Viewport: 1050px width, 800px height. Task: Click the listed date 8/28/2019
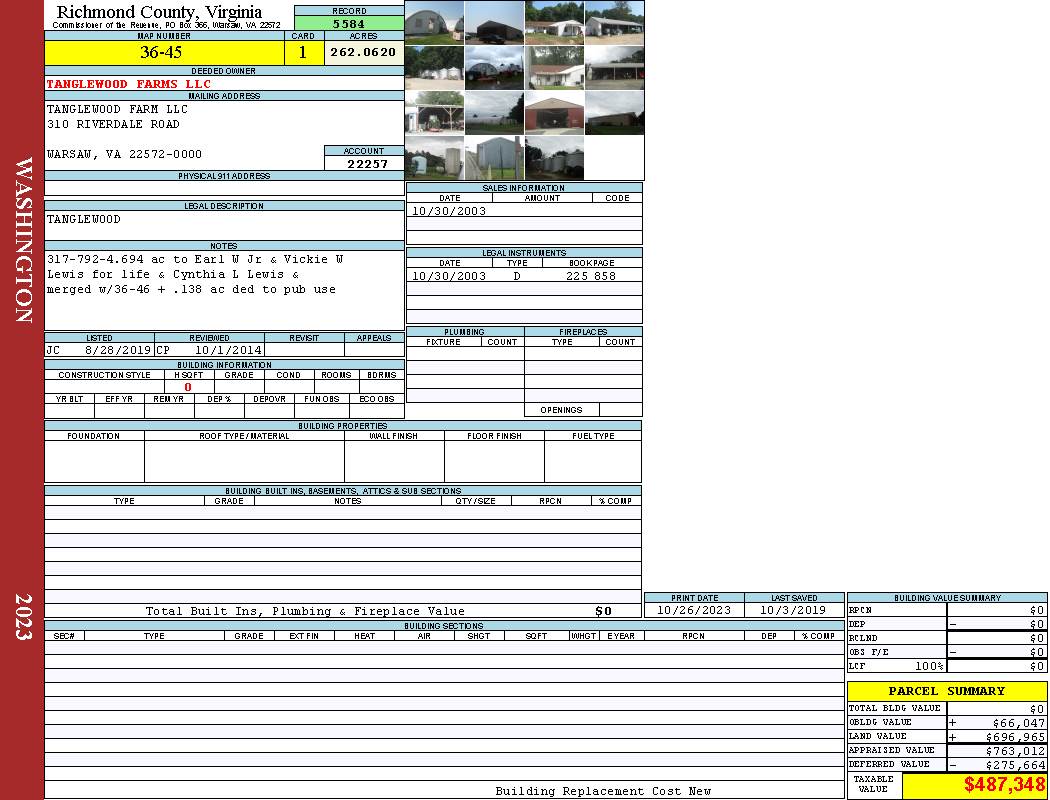[x=117, y=351]
